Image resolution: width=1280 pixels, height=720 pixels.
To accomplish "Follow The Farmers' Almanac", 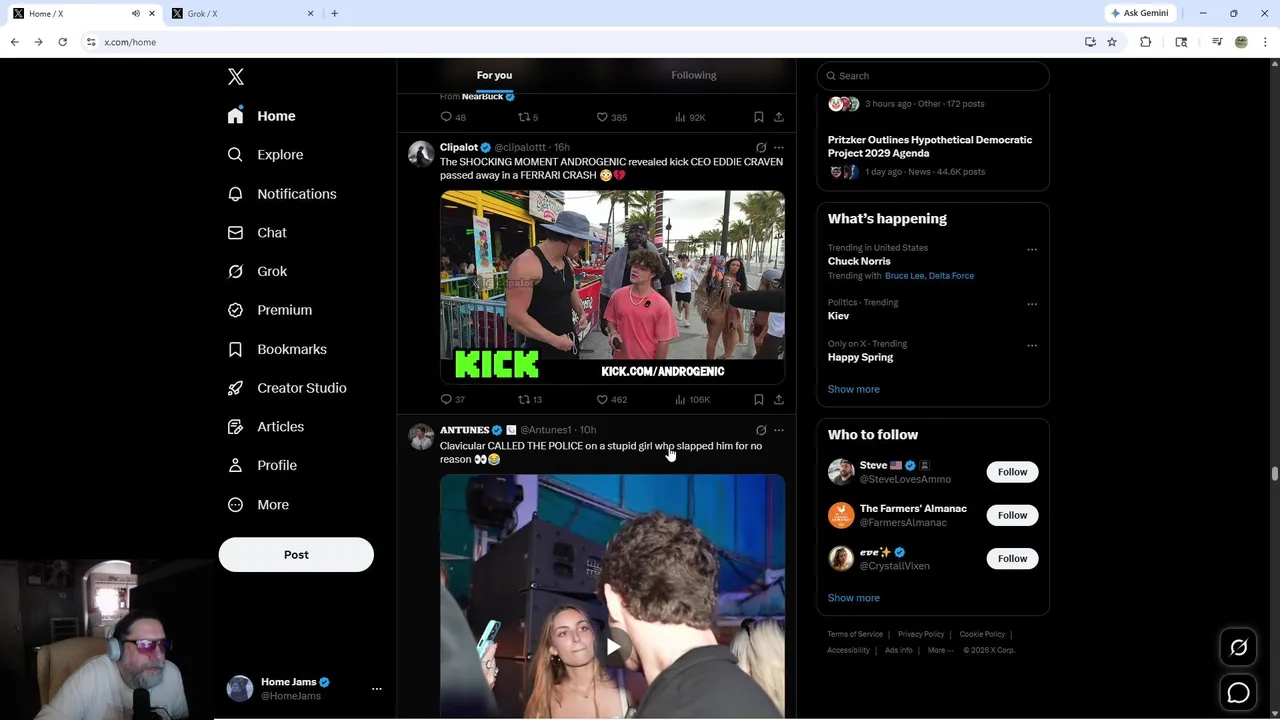I will pos(1012,515).
